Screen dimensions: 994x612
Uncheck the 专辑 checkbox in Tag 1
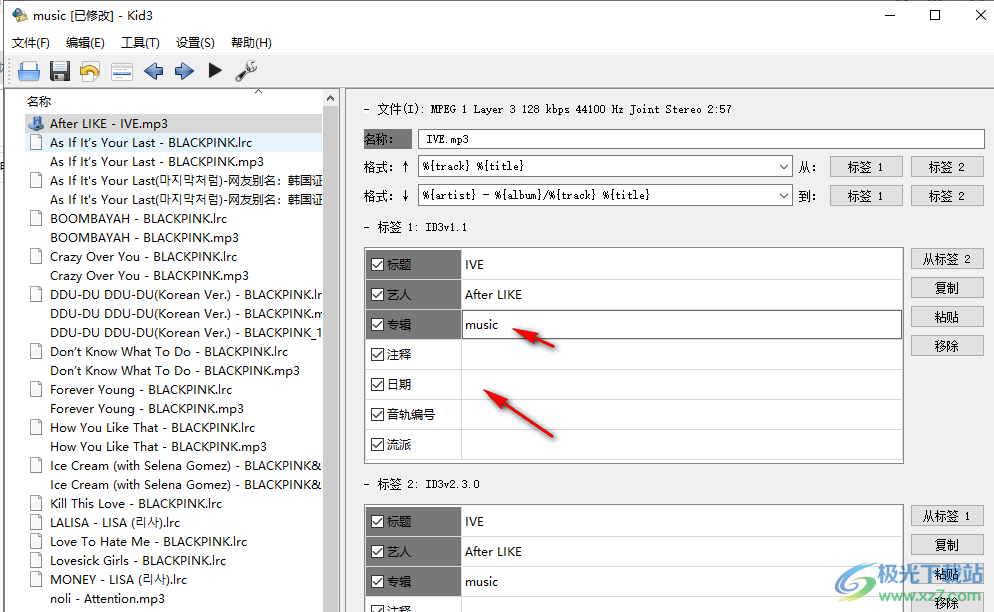point(377,325)
